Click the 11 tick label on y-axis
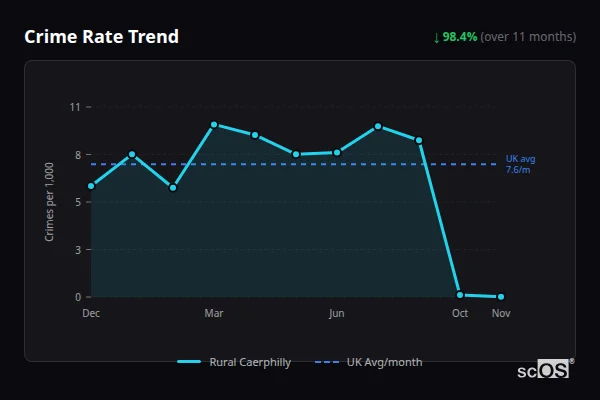 click(74, 107)
